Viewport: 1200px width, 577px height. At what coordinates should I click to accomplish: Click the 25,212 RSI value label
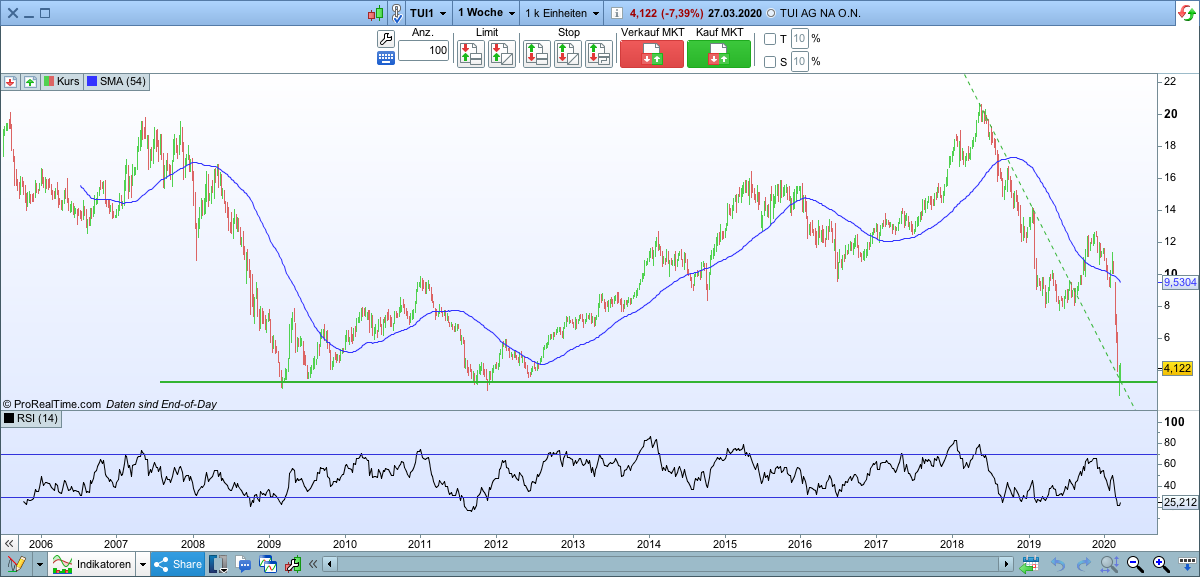[1178, 502]
